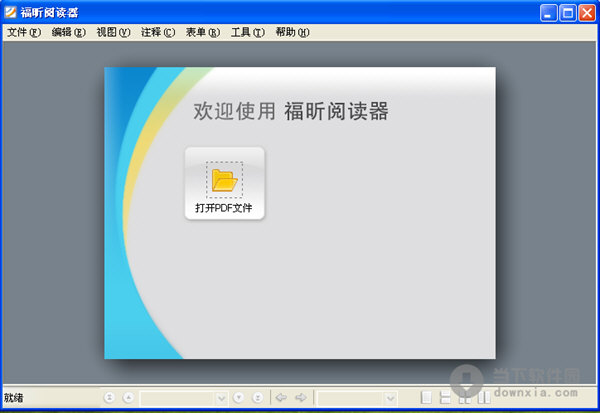Select continuous page layout icon
Image resolution: width=600 pixels, height=413 pixels.
coord(446,398)
